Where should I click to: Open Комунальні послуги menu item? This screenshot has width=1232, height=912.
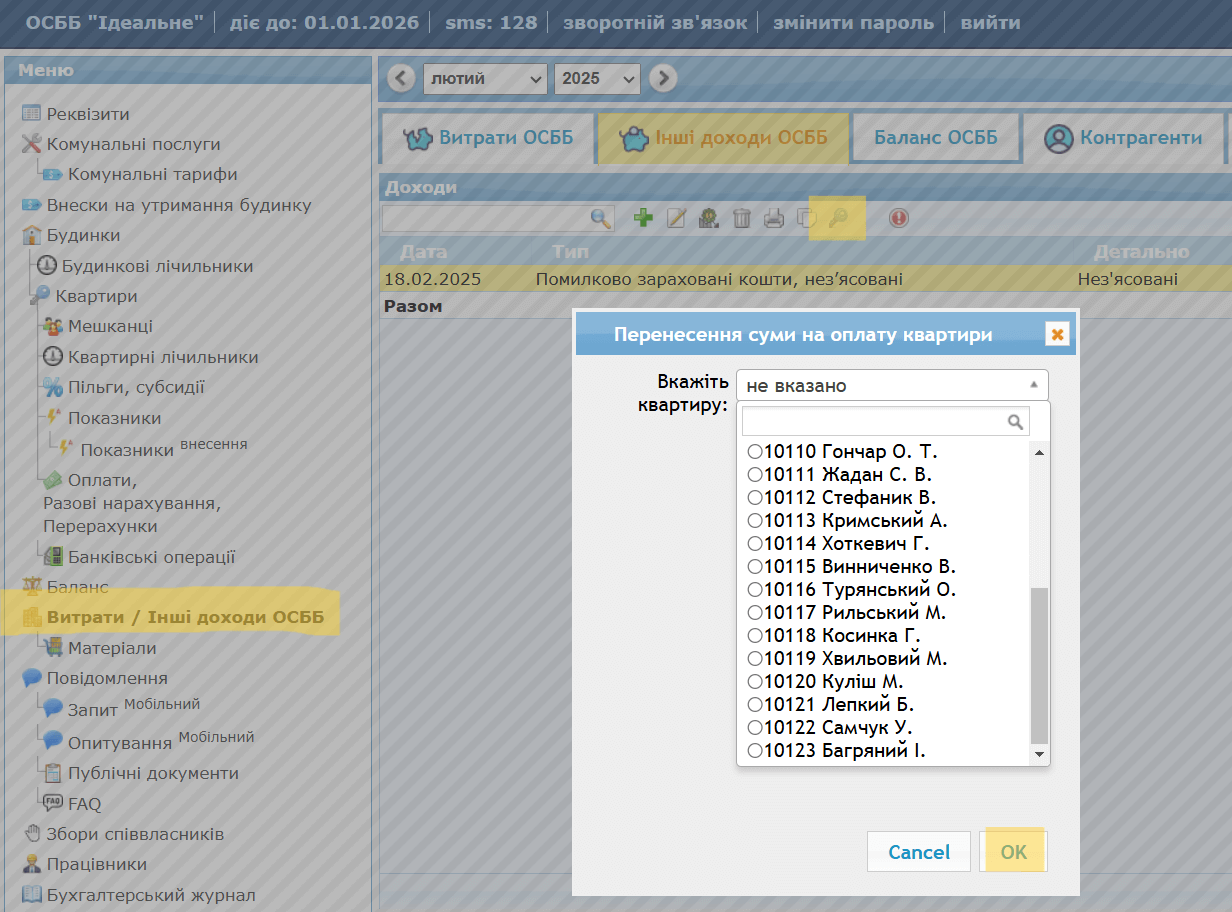tap(133, 144)
